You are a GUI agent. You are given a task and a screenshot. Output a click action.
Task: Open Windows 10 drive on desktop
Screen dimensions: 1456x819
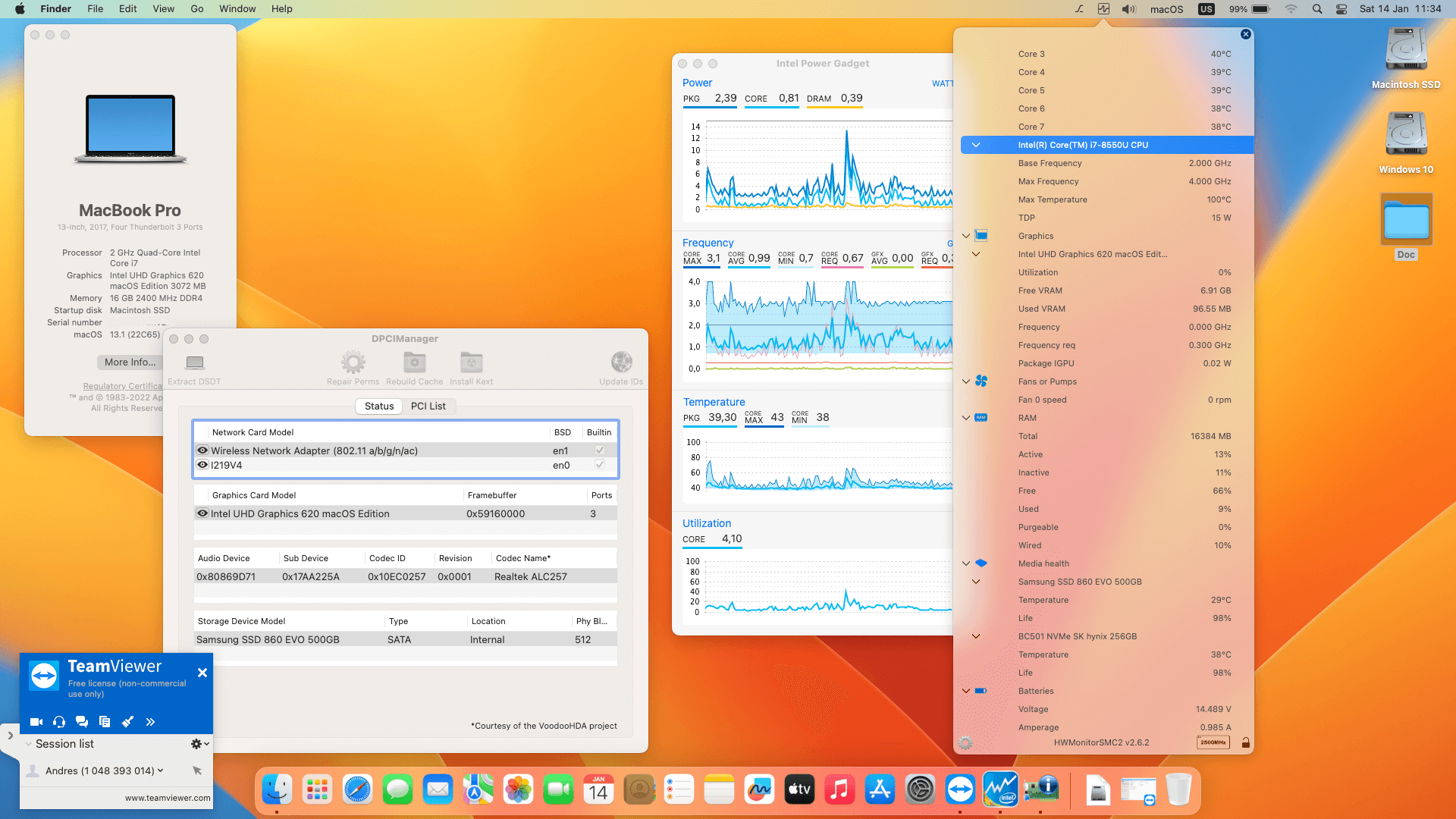coord(1406,143)
